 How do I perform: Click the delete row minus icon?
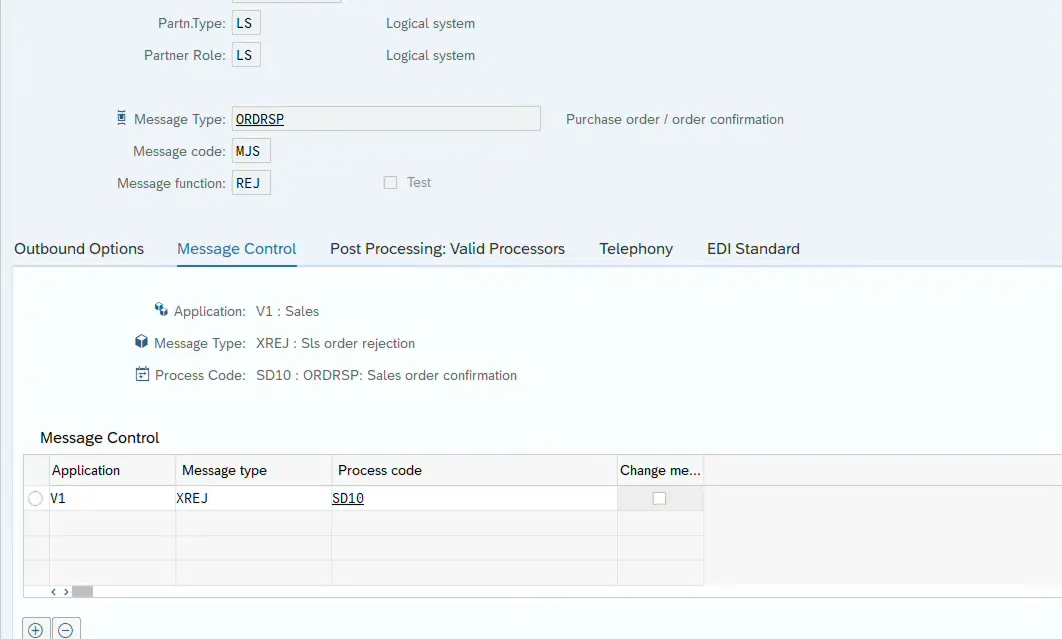[x=66, y=630]
